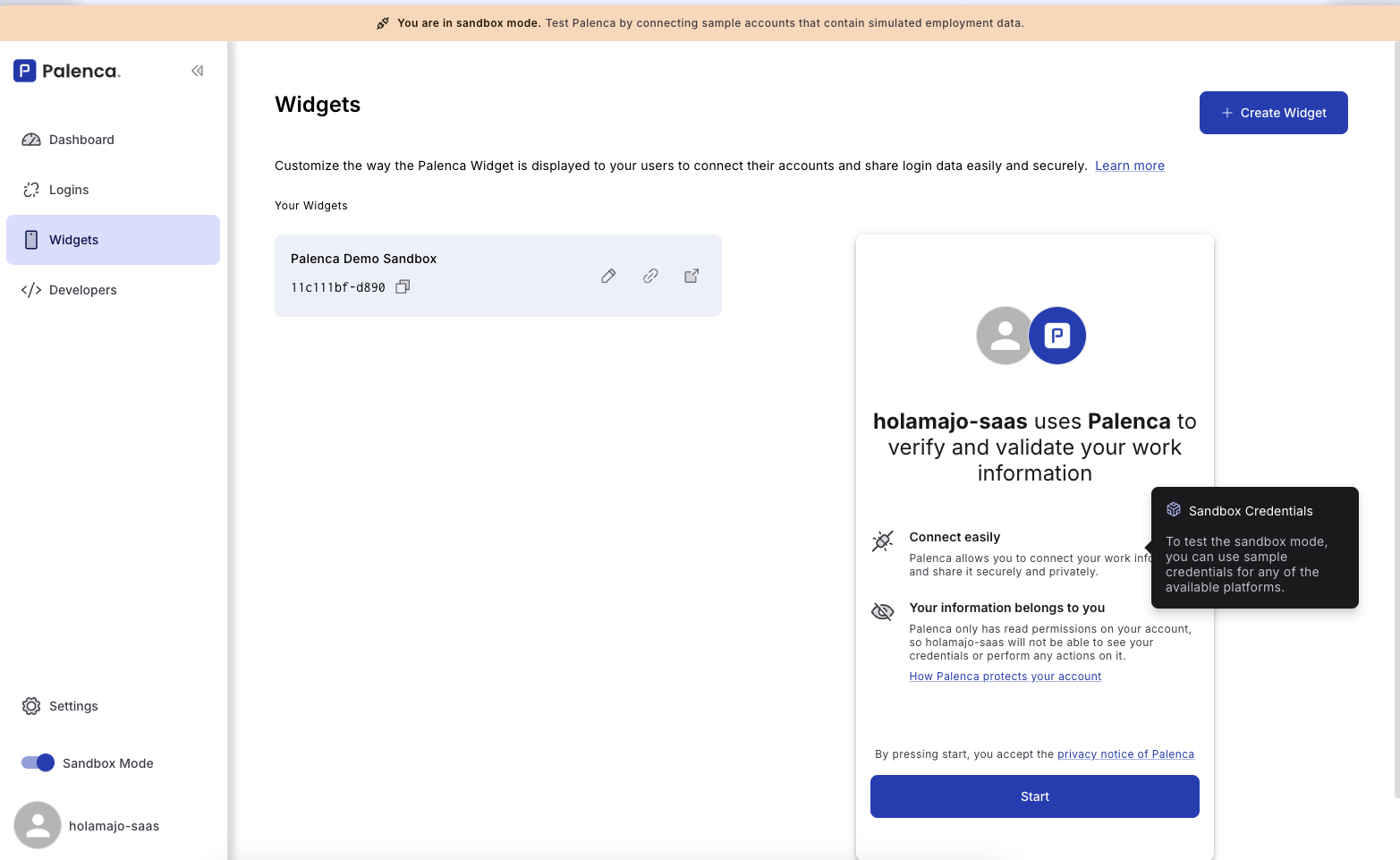Click Connect easily heading in preview
1400x860 pixels.
[955, 537]
